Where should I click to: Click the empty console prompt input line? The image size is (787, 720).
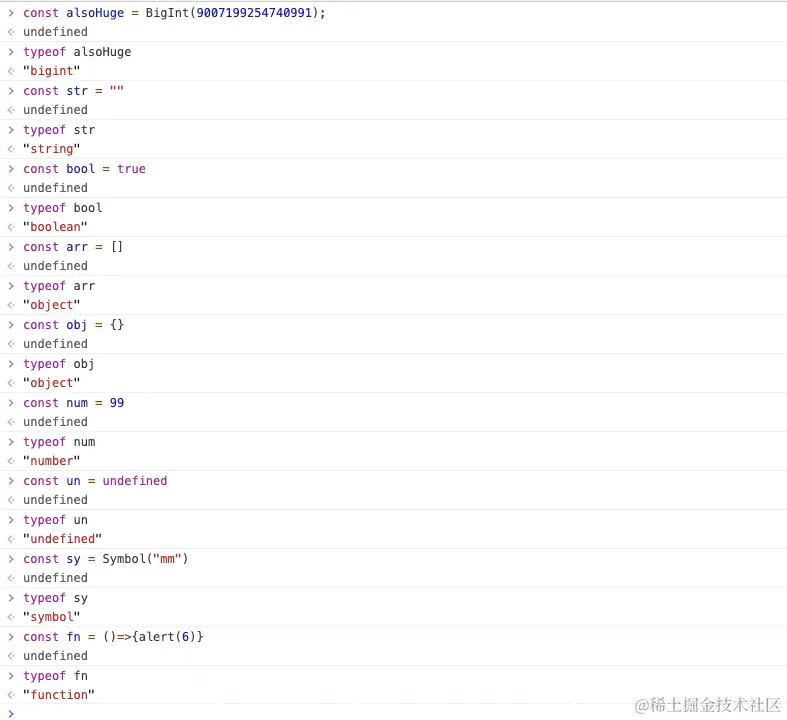pyautogui.click(x=394, y=713)
